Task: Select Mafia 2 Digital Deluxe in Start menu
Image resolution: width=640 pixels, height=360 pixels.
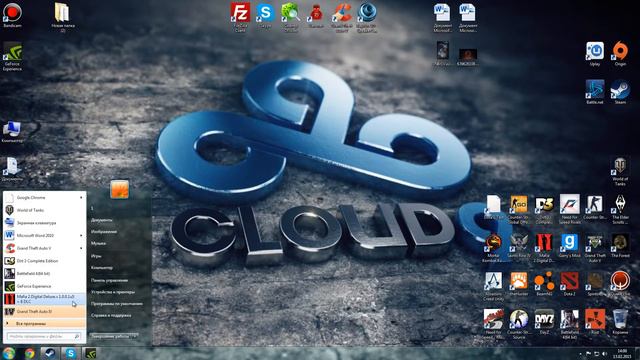Action: click(44, 299)
